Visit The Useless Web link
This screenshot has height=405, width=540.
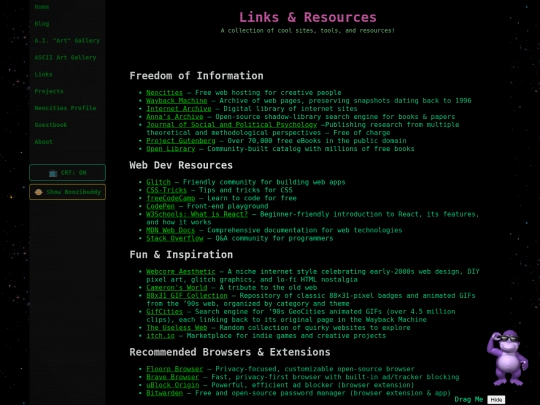coord(177,328)
